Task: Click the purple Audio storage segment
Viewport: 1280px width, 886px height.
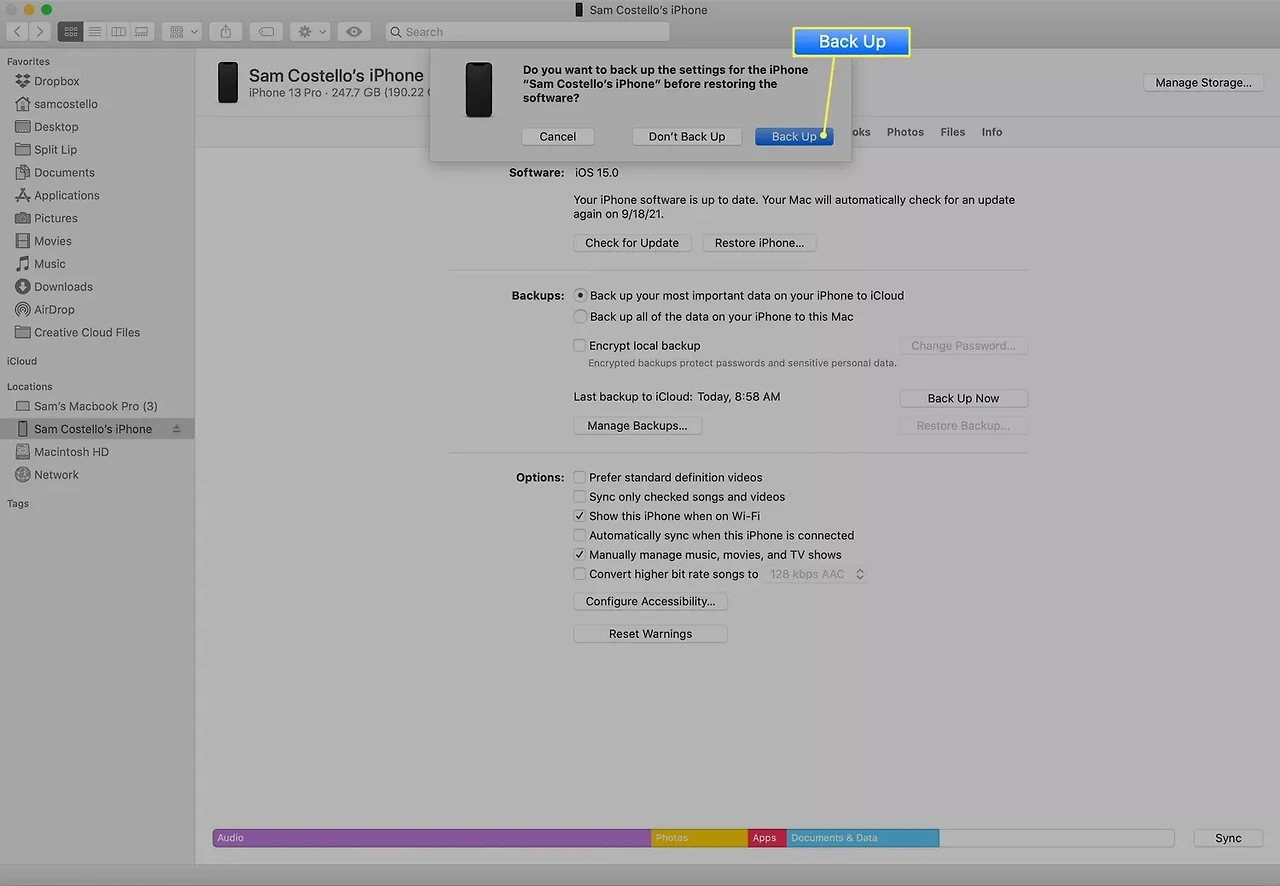Action: [x=432, y=838]
